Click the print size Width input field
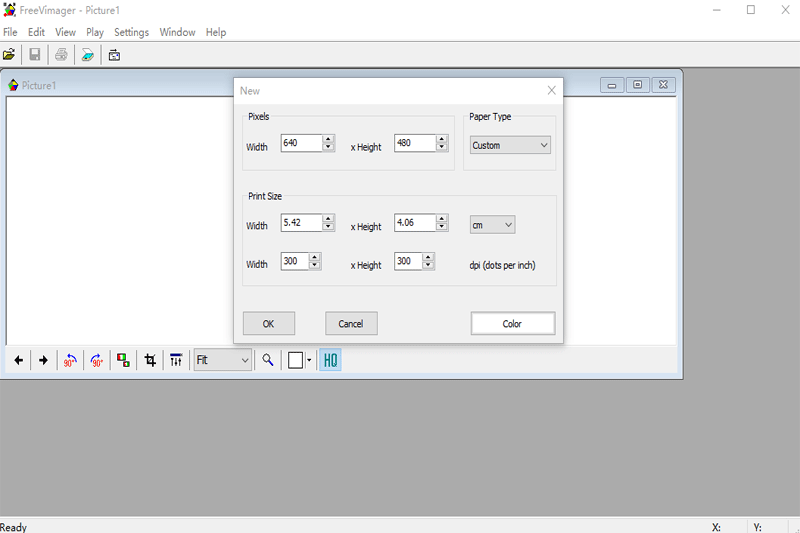 coord(301,224)
